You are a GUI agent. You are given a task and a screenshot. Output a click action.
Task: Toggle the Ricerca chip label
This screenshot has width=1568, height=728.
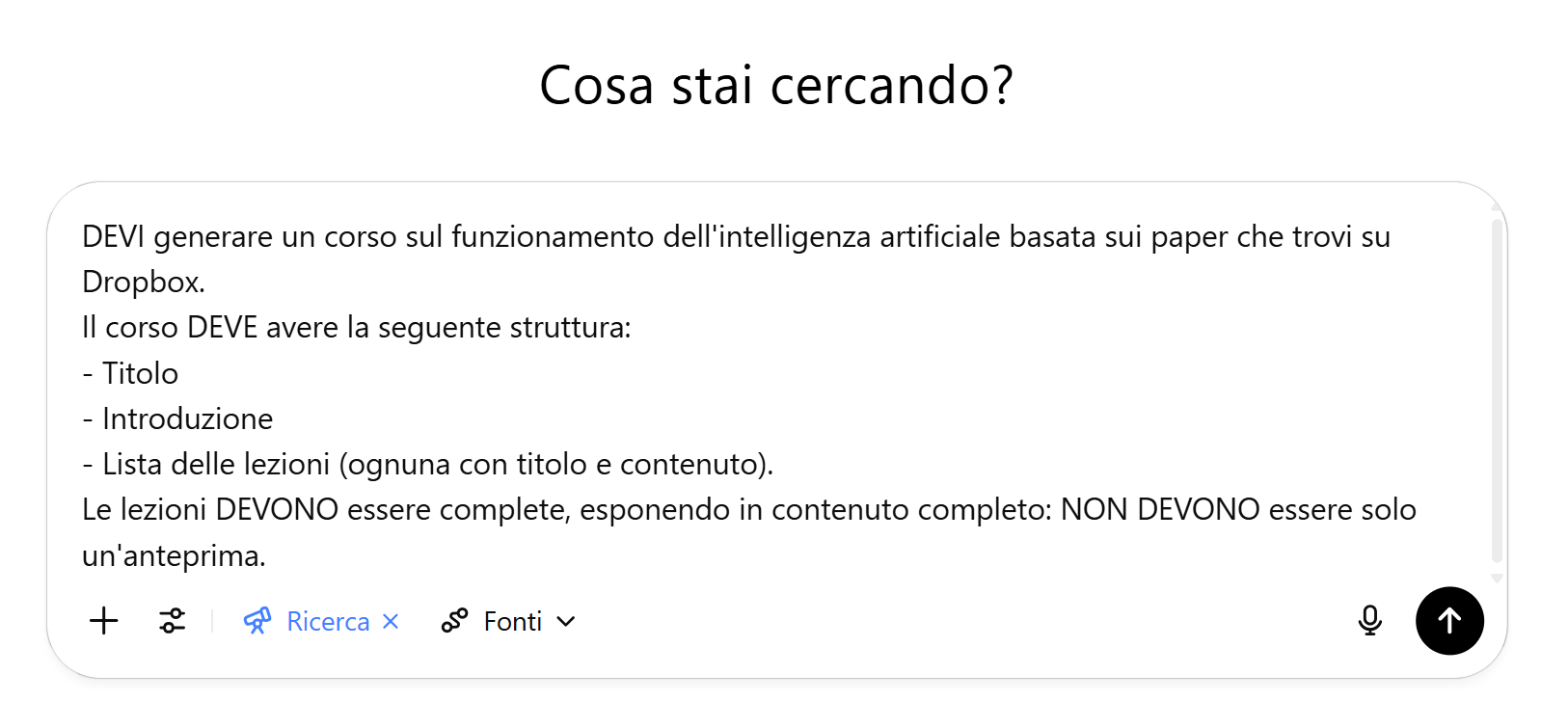click(328, 622)
